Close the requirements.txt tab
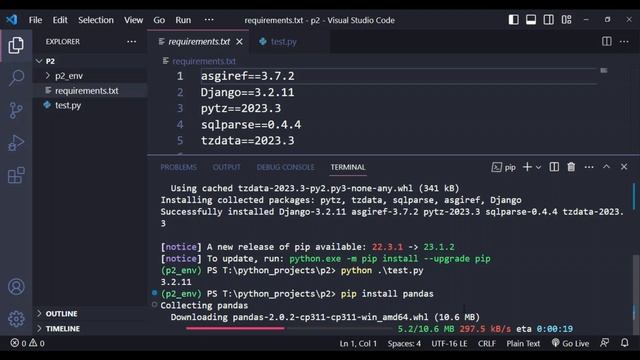This screenshot has height=360, width=640. (x=240, y=42)
